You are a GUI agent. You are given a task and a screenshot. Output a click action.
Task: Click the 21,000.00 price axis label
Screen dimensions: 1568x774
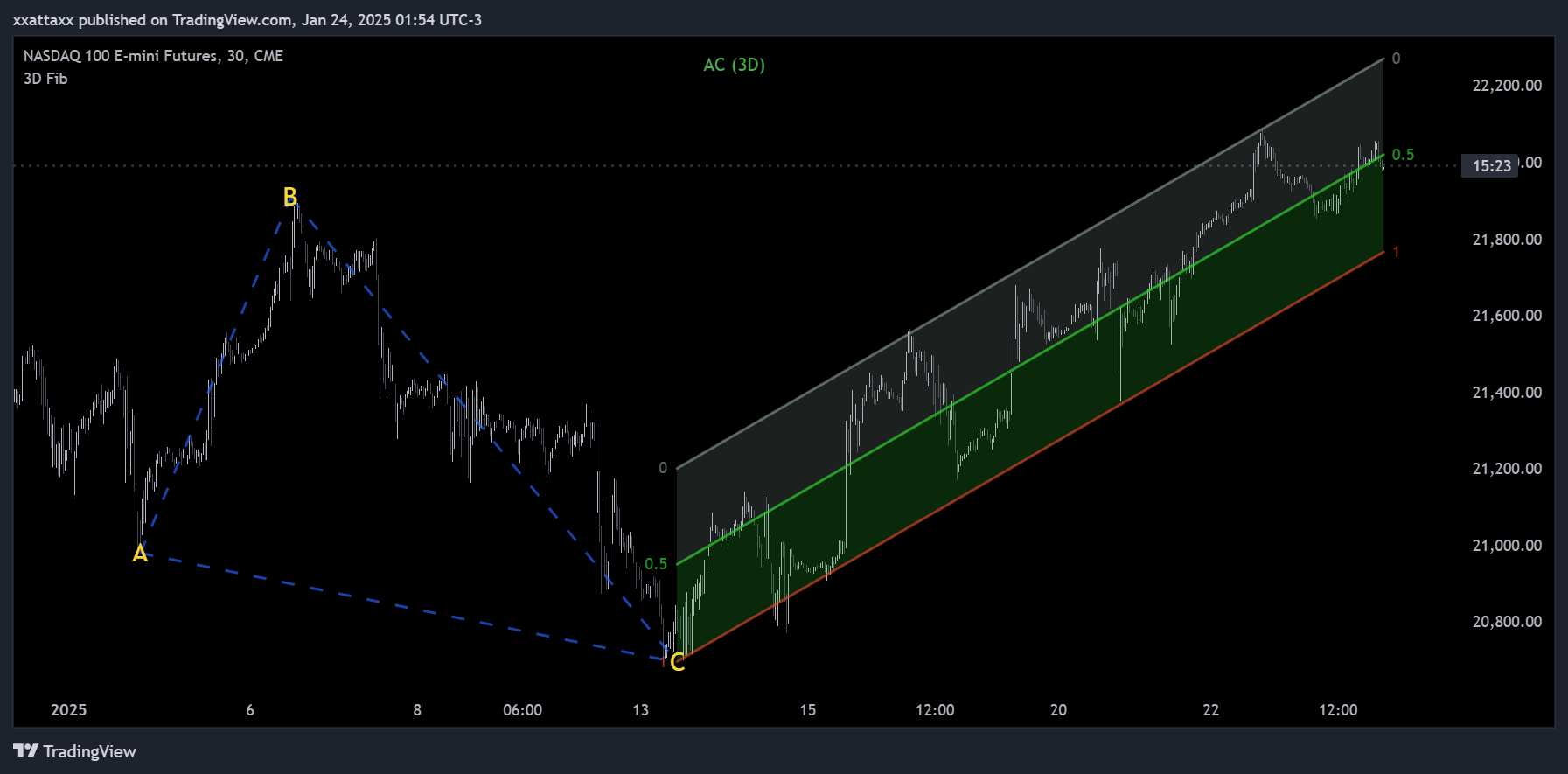[1507, 546]
